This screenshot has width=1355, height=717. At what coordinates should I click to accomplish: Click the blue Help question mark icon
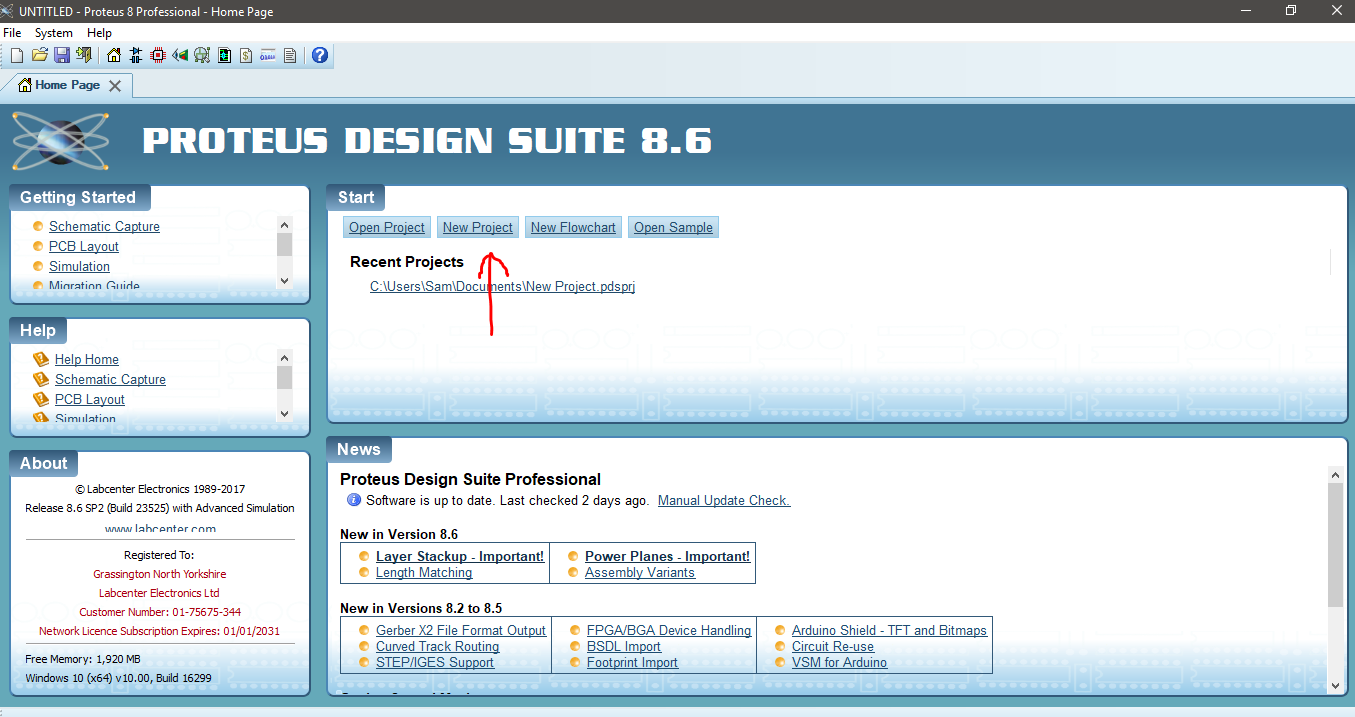[x=320, y=55]
